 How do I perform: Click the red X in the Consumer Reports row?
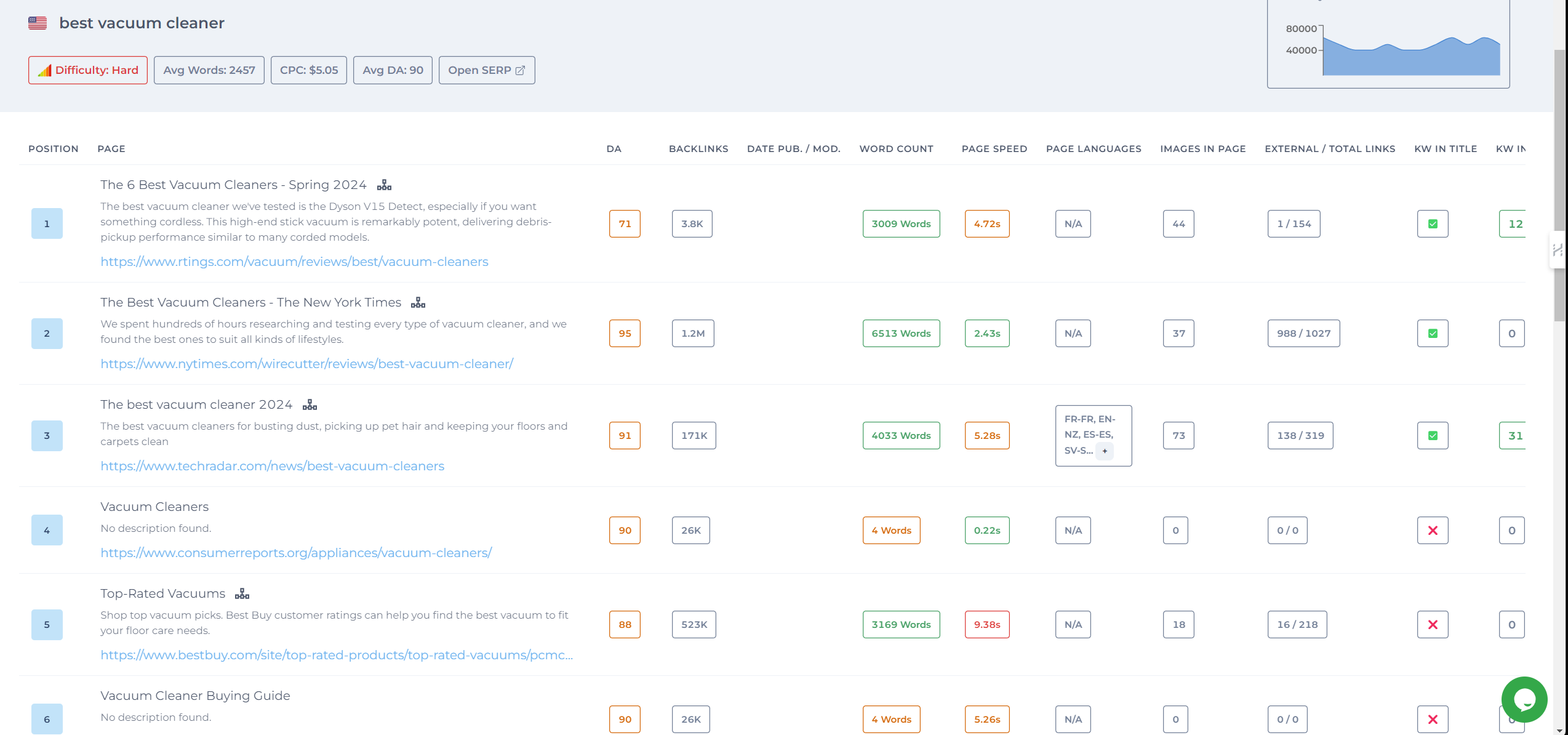click(x=1433, y=530)
